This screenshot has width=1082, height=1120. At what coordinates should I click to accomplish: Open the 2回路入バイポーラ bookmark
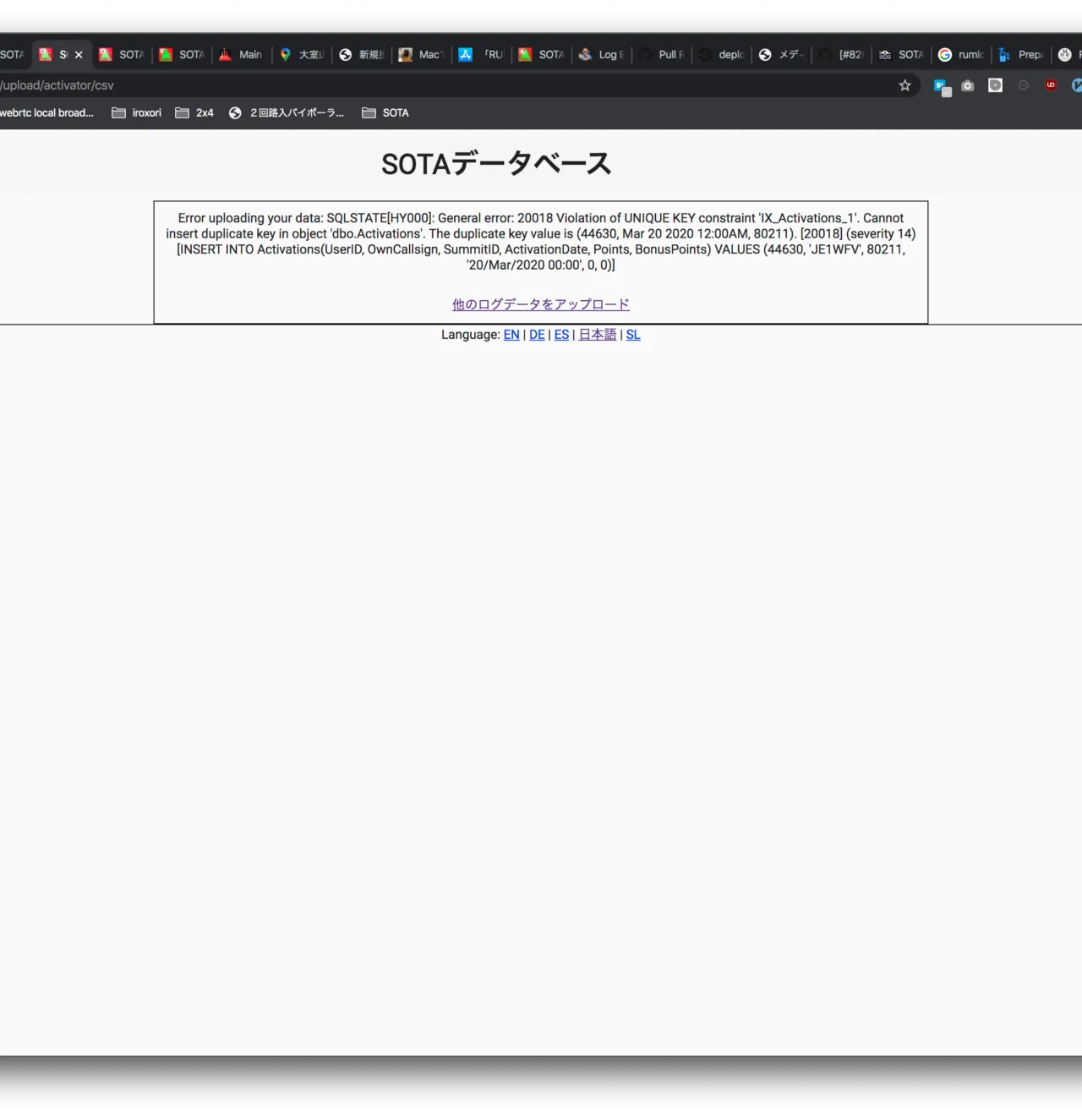tap(287, 113)
